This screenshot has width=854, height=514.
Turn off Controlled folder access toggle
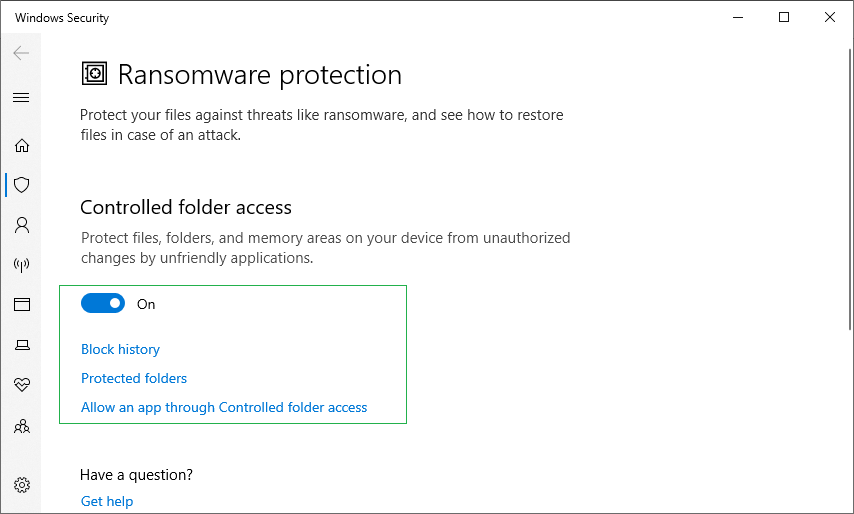[103, 303]
